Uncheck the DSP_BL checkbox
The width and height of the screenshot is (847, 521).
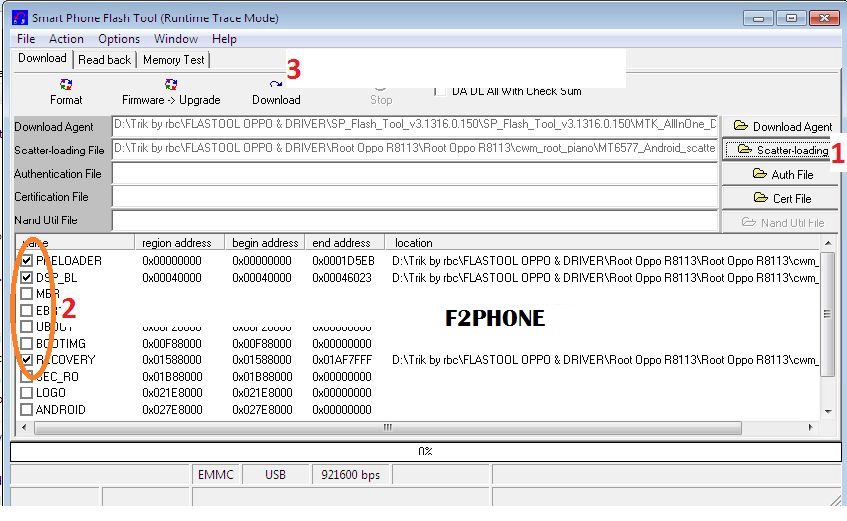click(26, 277)
